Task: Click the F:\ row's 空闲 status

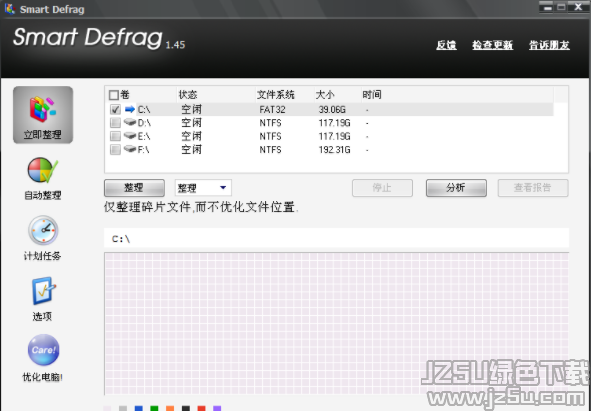Action: 191,149
